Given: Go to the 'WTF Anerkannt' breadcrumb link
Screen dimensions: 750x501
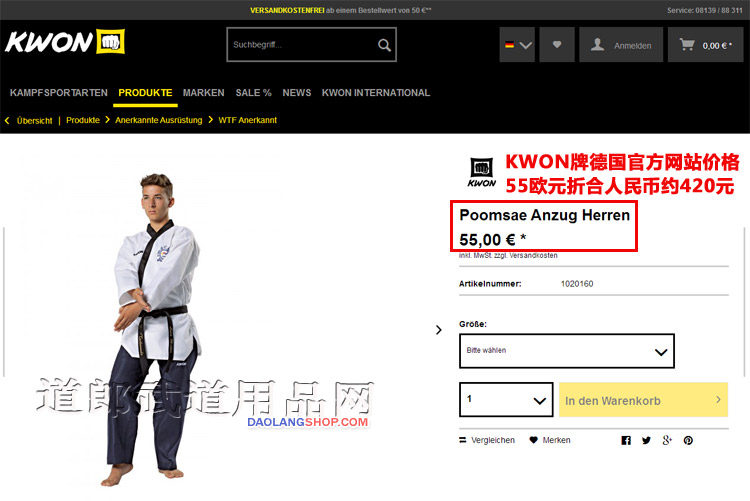Looking at the screenshot, I should click(247, 120).
